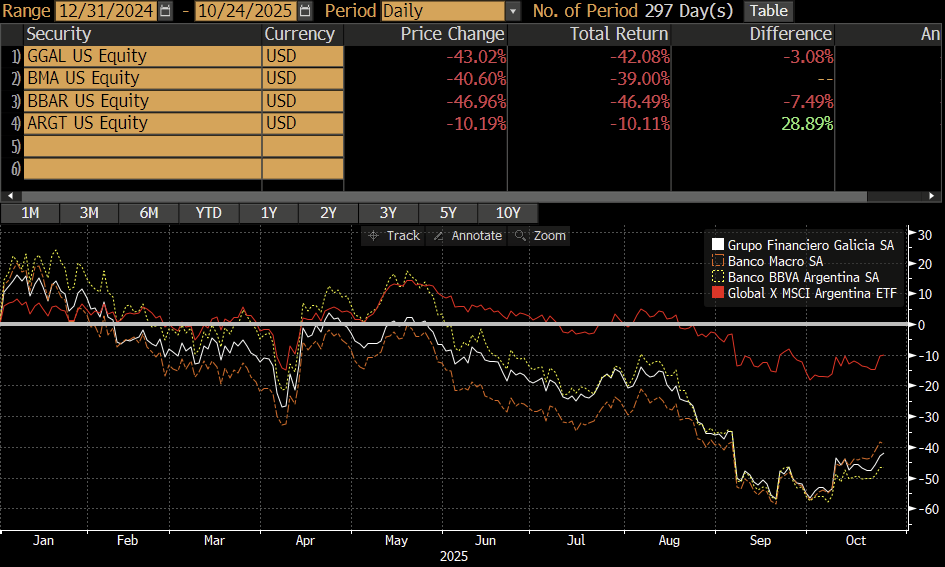The height and width of the screenshot is (567, 945).
Task: Click the USD currency cell for ARGT
Action: [303, 123]
